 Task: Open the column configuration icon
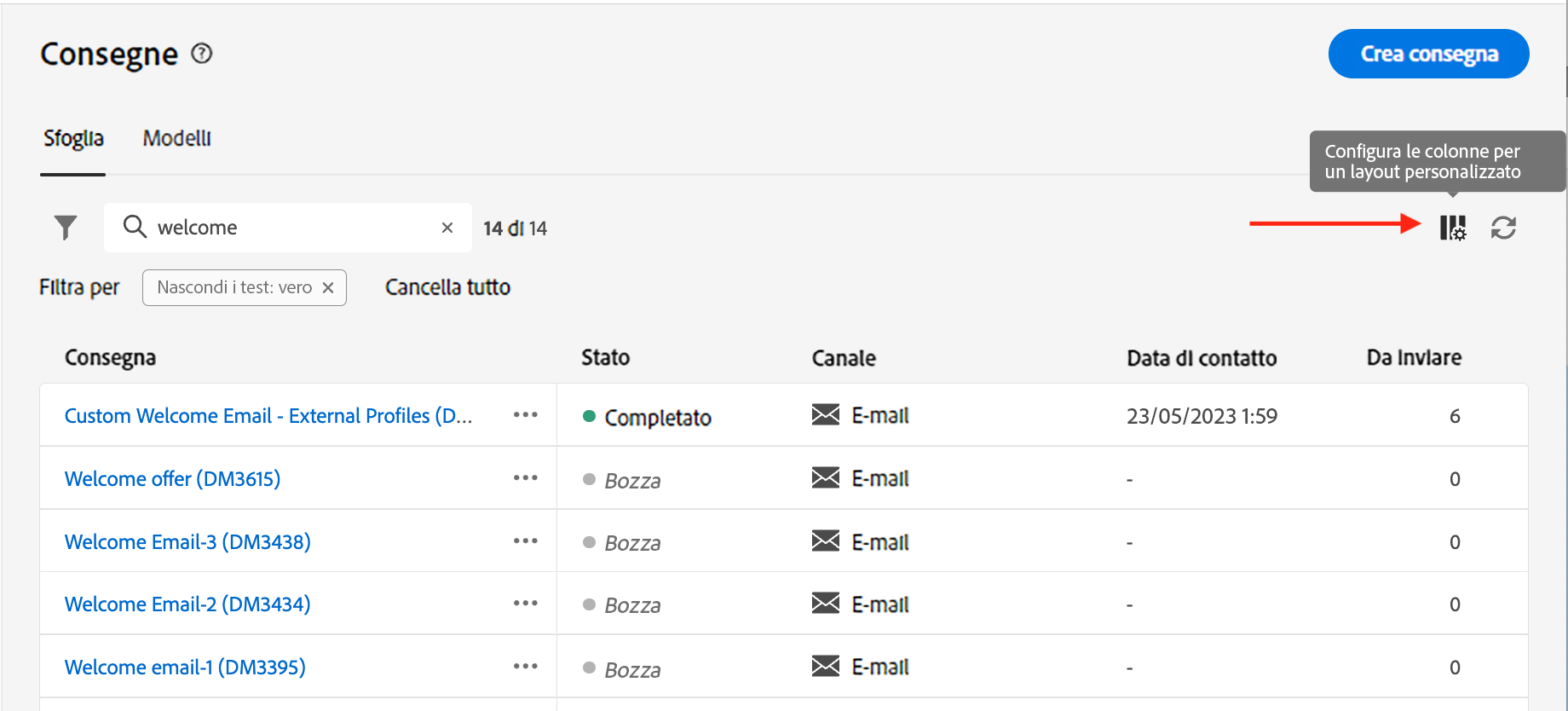pyautogui.click(x=1452, y=228)
